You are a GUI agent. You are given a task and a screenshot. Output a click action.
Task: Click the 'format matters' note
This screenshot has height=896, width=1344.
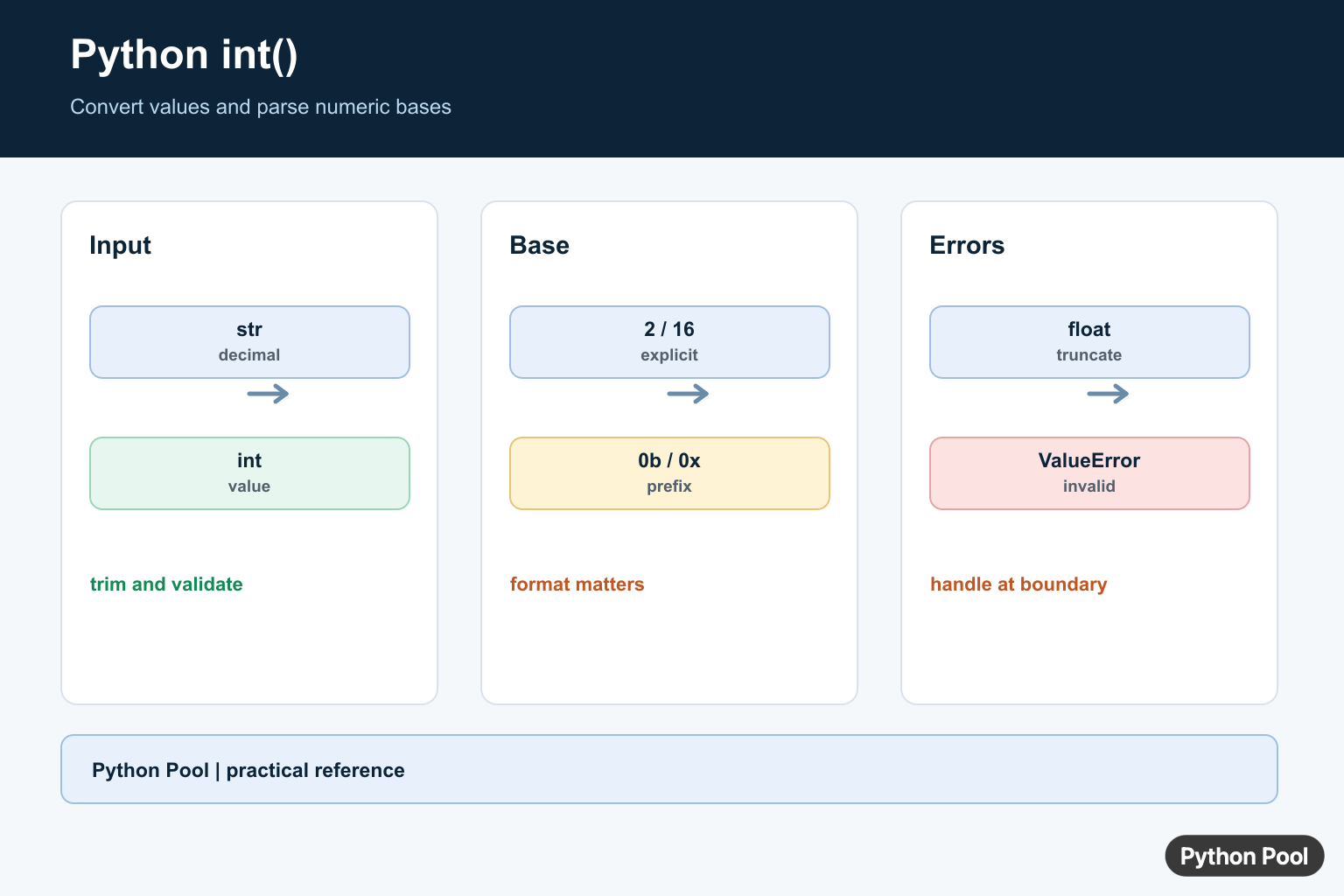[577, 584]
